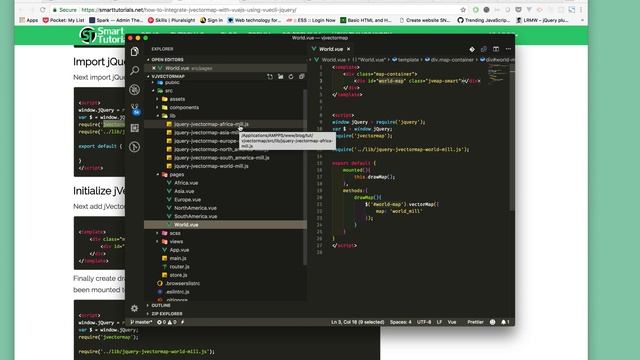Click the New File icon in VJVECTORMAP header
This screenshot has width=640, height=360.
[270, 77]
